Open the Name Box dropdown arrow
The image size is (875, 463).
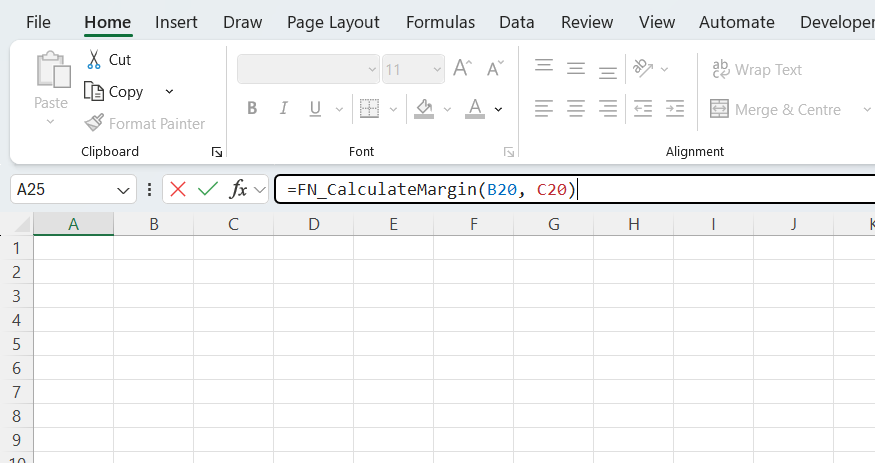pos(123,190)
